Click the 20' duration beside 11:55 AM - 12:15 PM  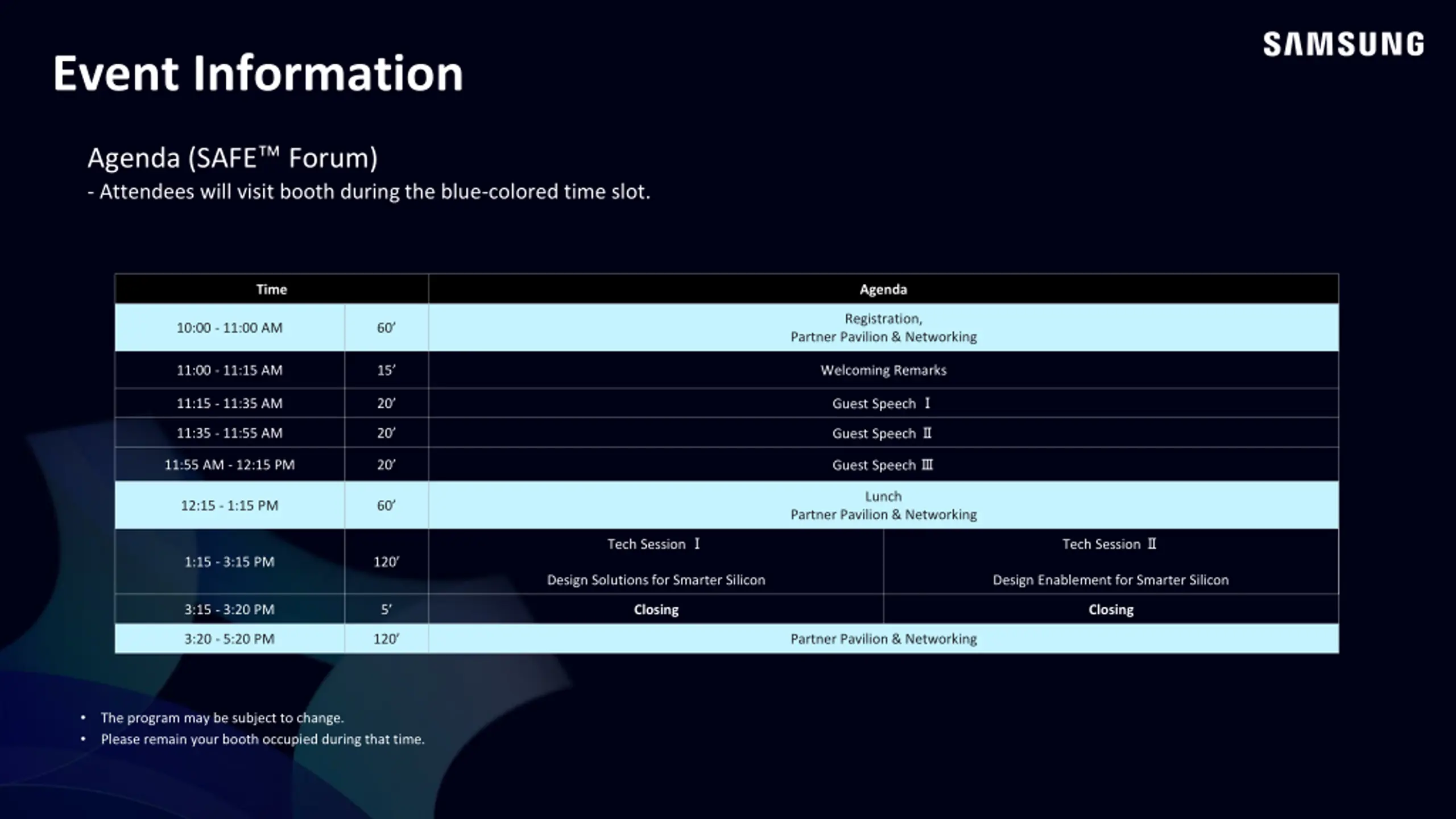[x=386, y=465]
